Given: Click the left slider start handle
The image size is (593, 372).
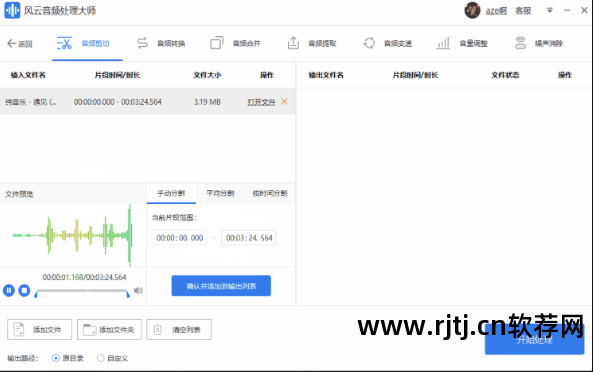Looking at the screenshot, I should [x=36, y=294].
